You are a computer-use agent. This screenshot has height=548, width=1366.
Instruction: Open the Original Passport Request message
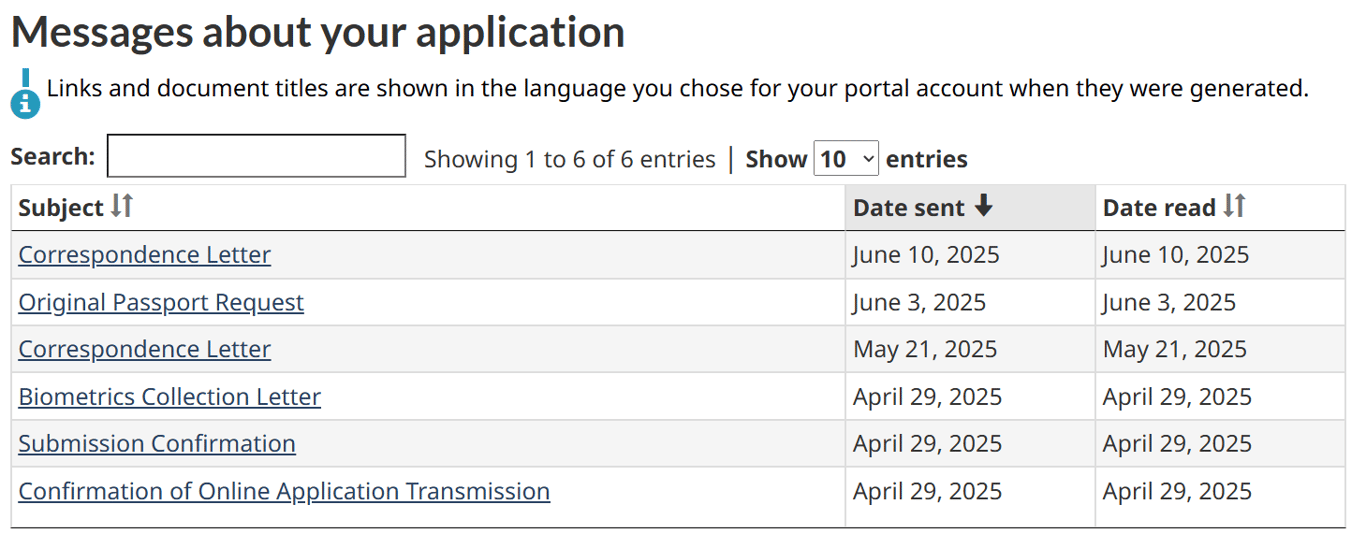pos(161,302)
